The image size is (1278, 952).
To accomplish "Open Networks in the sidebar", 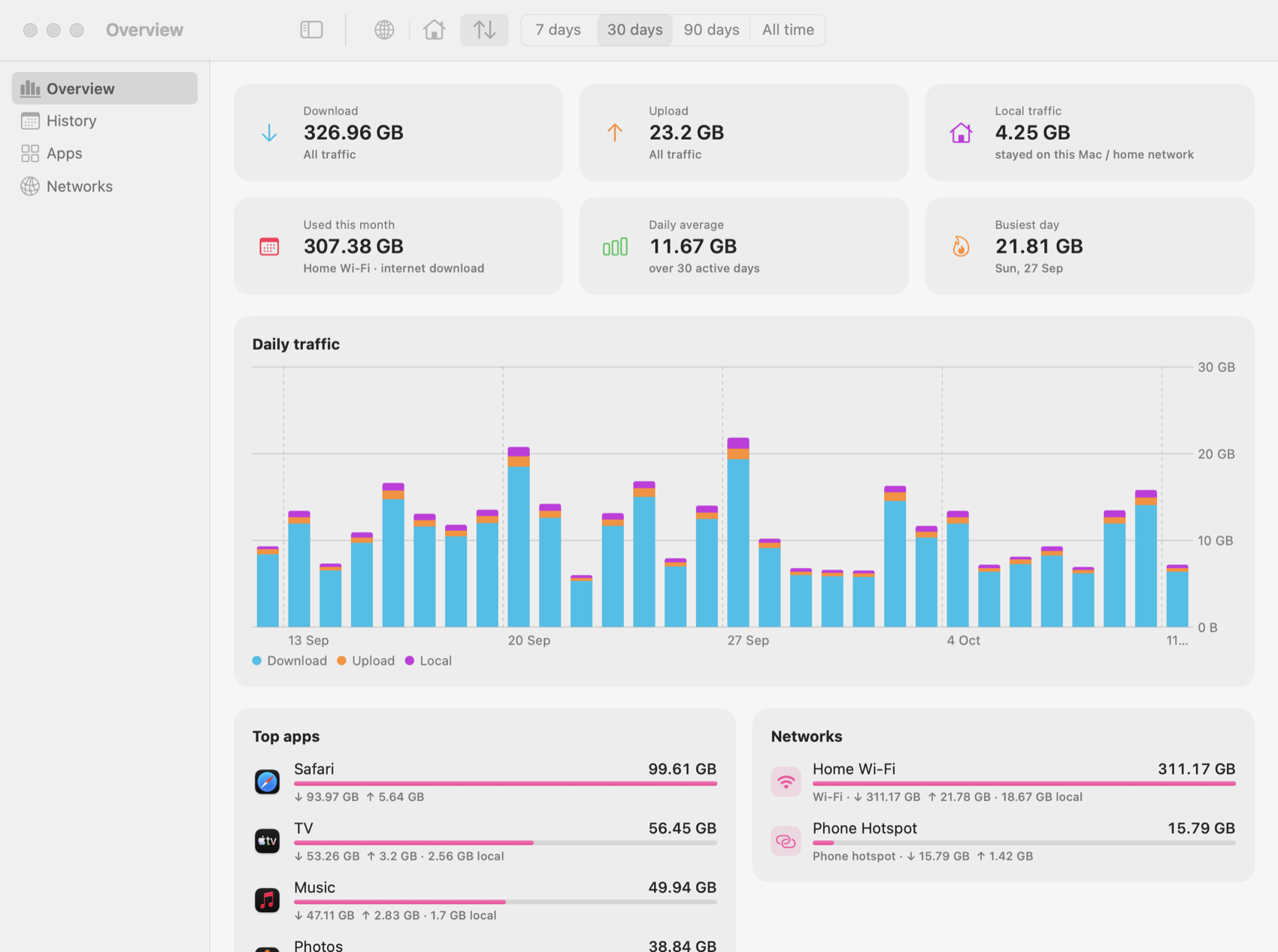I will [104, 186].
